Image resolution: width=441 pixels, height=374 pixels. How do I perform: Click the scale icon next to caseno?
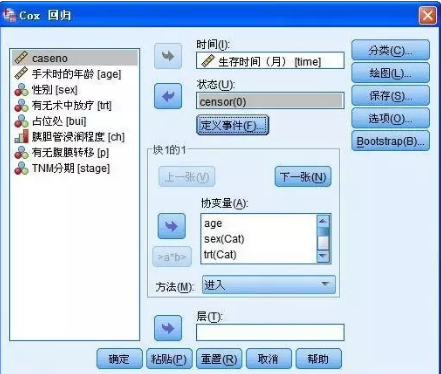21,58
